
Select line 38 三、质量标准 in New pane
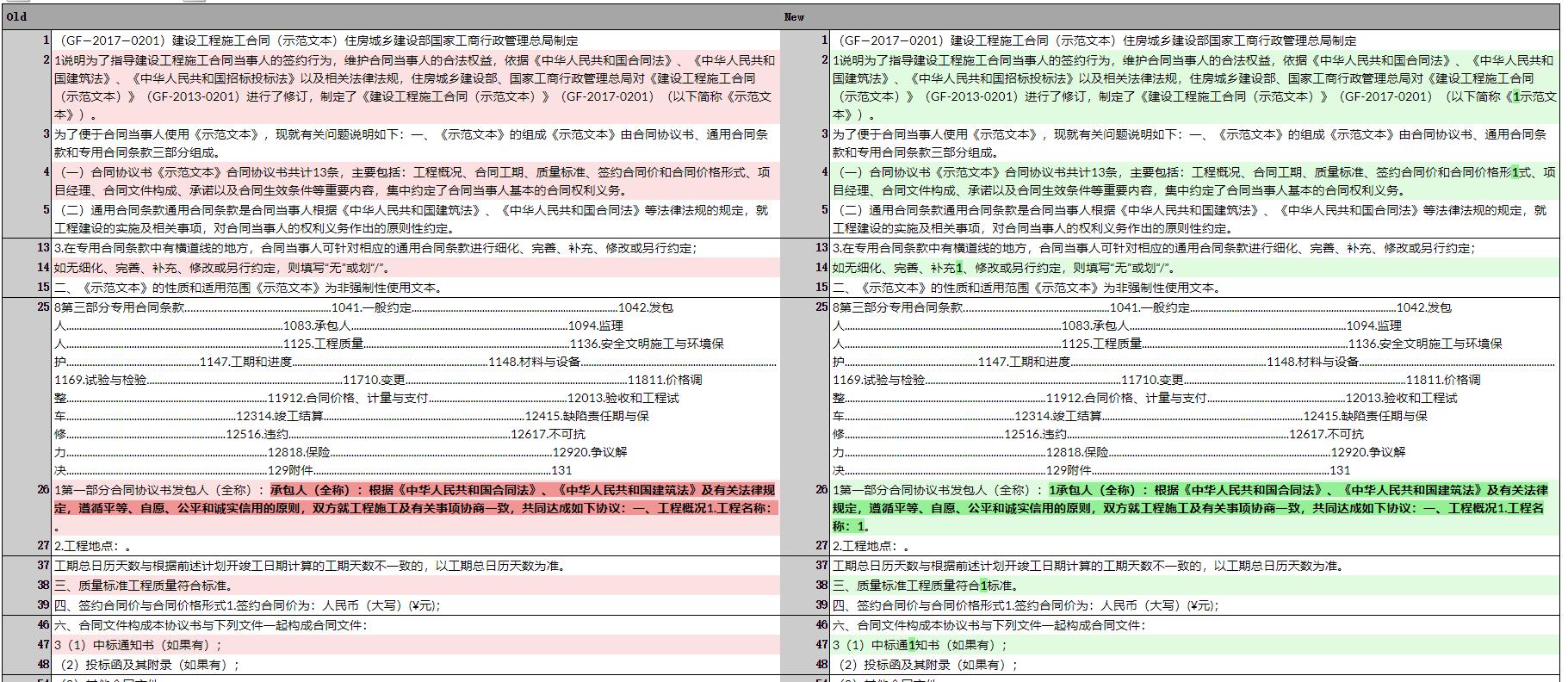[1195, 586]
